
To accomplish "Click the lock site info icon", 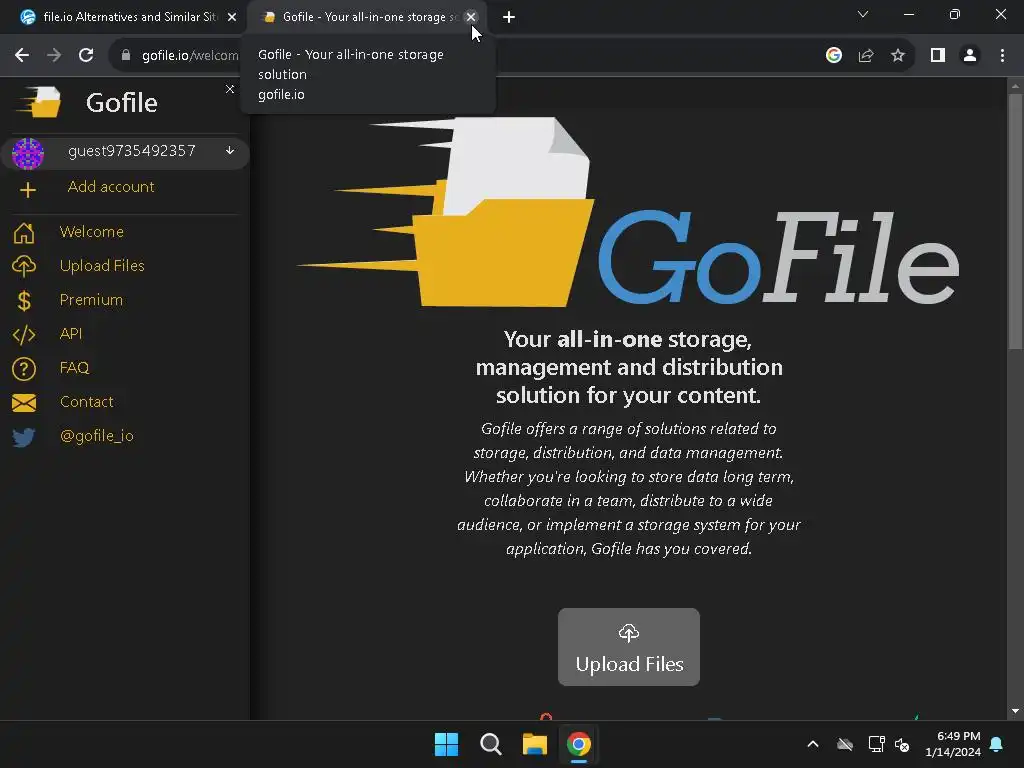I will point(126,56).
